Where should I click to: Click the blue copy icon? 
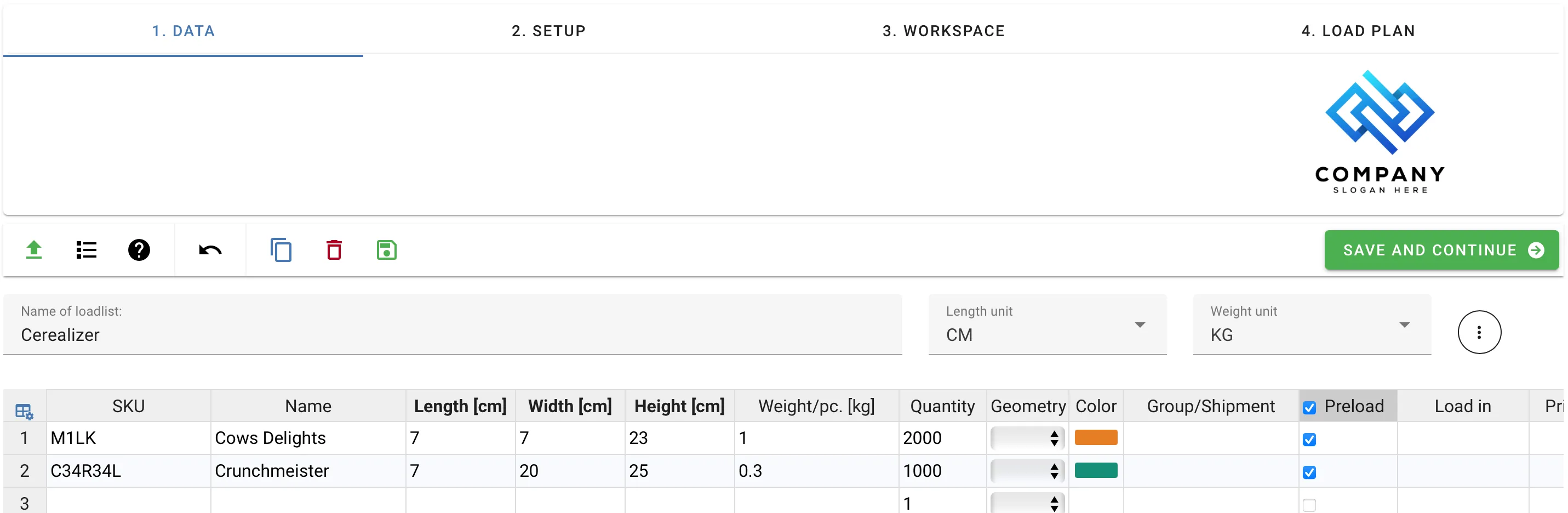[x=281, y=250]
